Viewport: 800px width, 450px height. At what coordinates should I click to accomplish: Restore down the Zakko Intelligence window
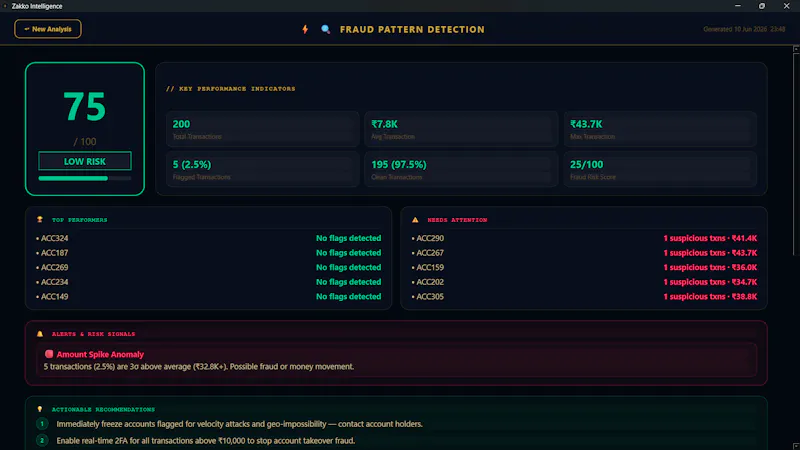[x=762, y=6]
